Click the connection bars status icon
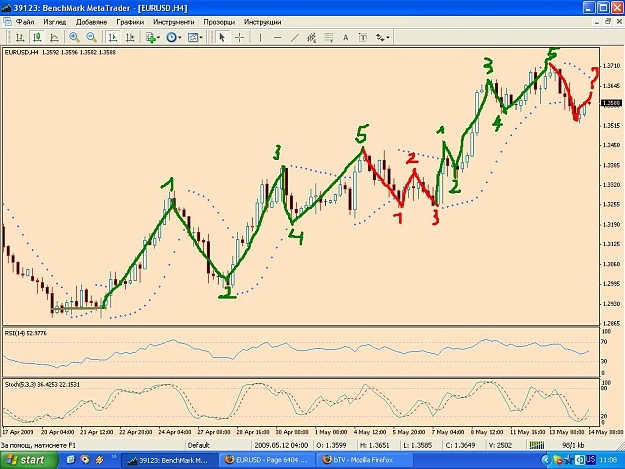625x469 pixels. (x=537, y=445)
